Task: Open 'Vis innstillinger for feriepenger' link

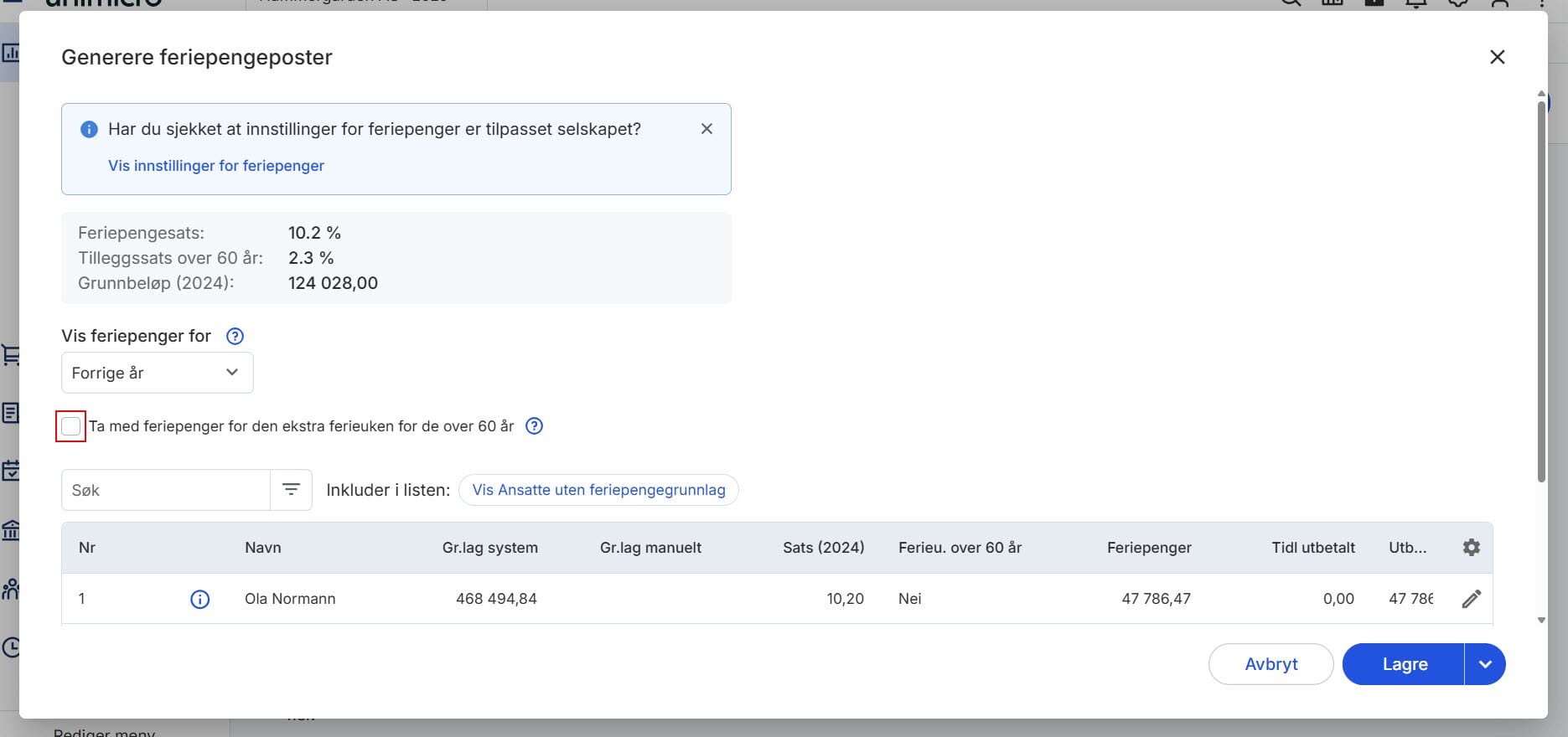Action: pyautogui.click(x=216, y=166)
